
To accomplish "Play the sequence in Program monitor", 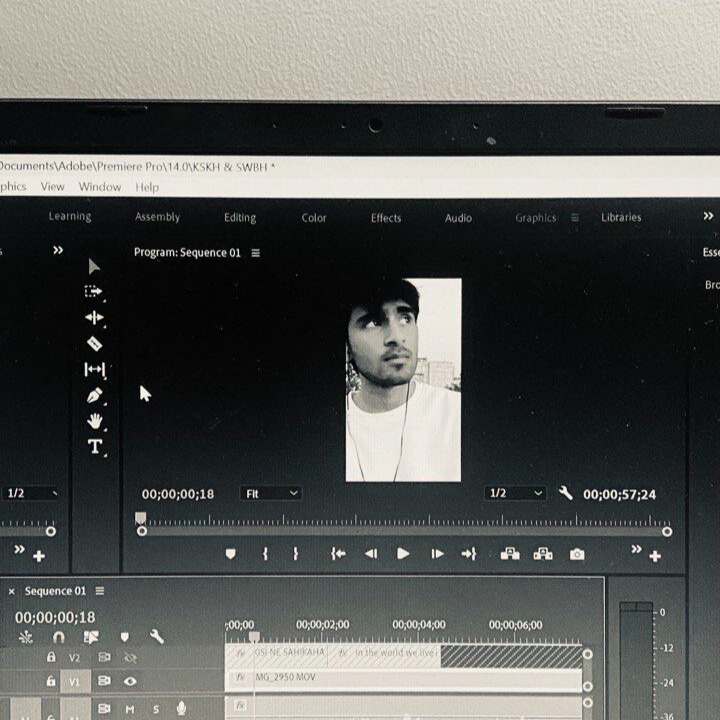I will coord(403,554).
